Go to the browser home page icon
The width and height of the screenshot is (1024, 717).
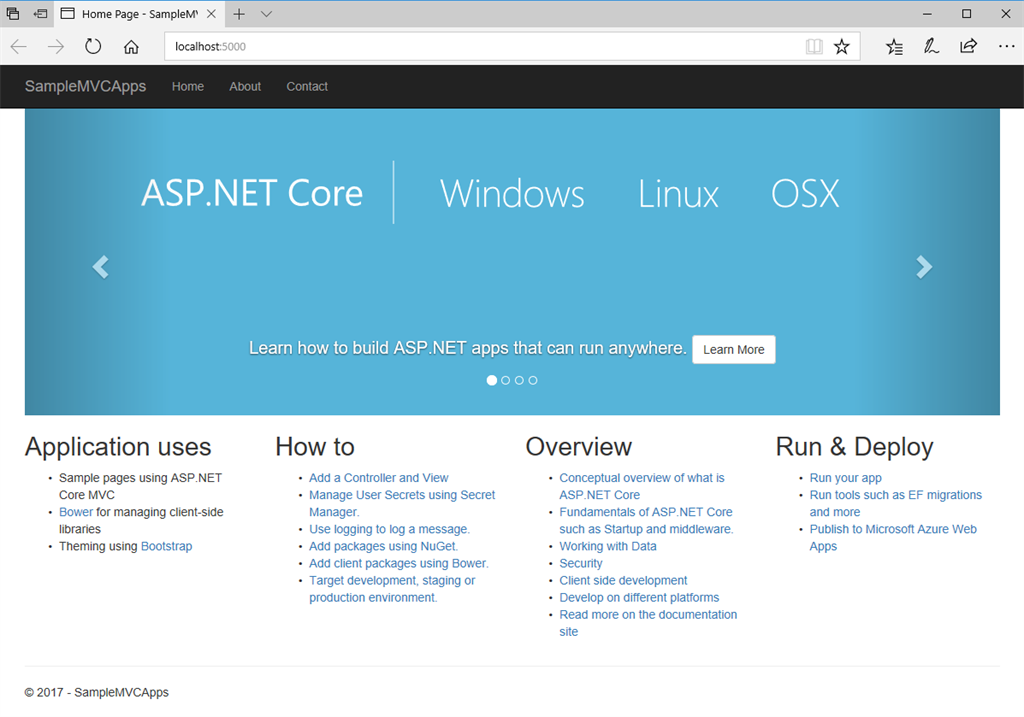pyautogui.click(x=131, y=46)
